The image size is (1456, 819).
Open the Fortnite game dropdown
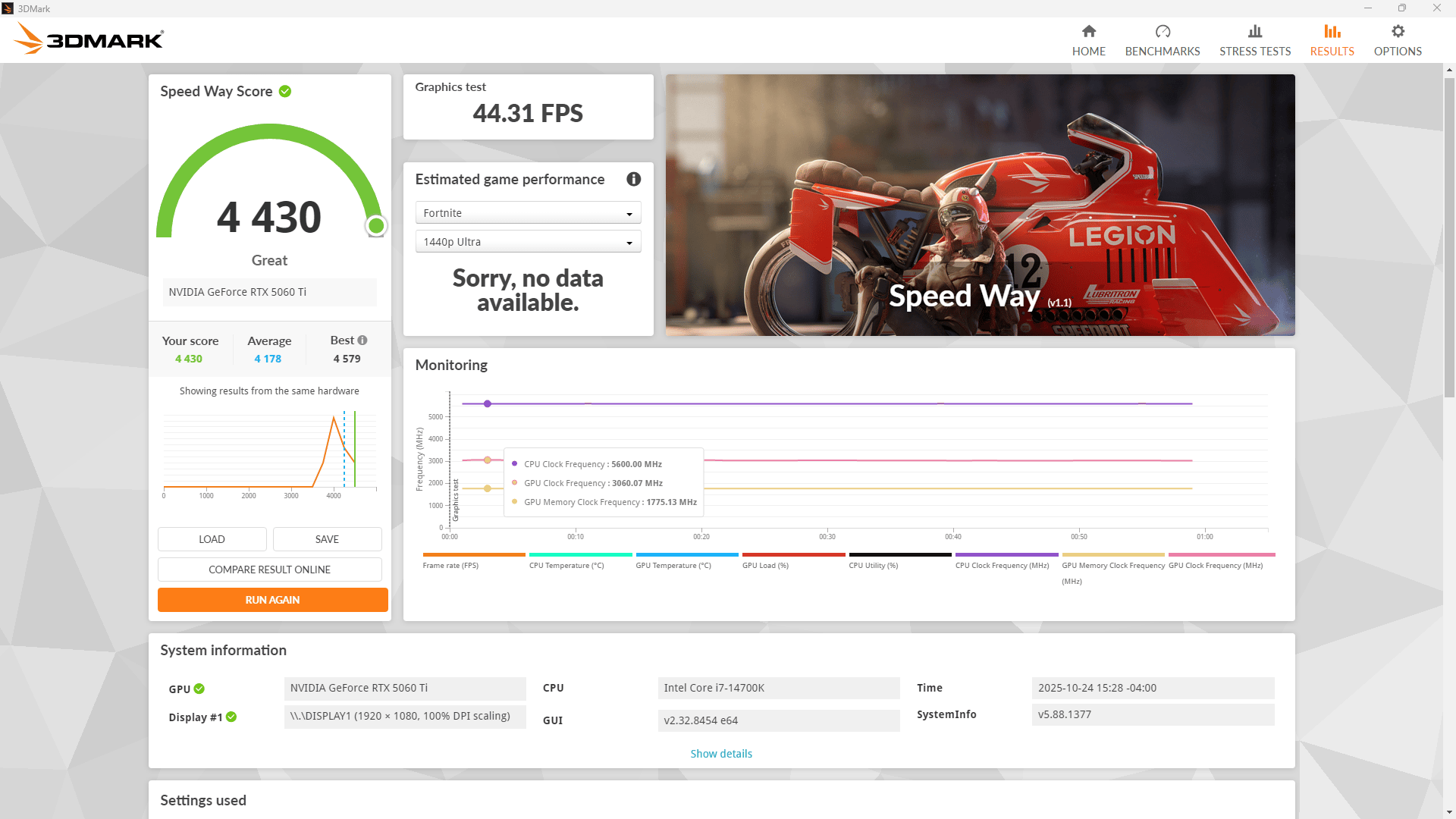529,213
